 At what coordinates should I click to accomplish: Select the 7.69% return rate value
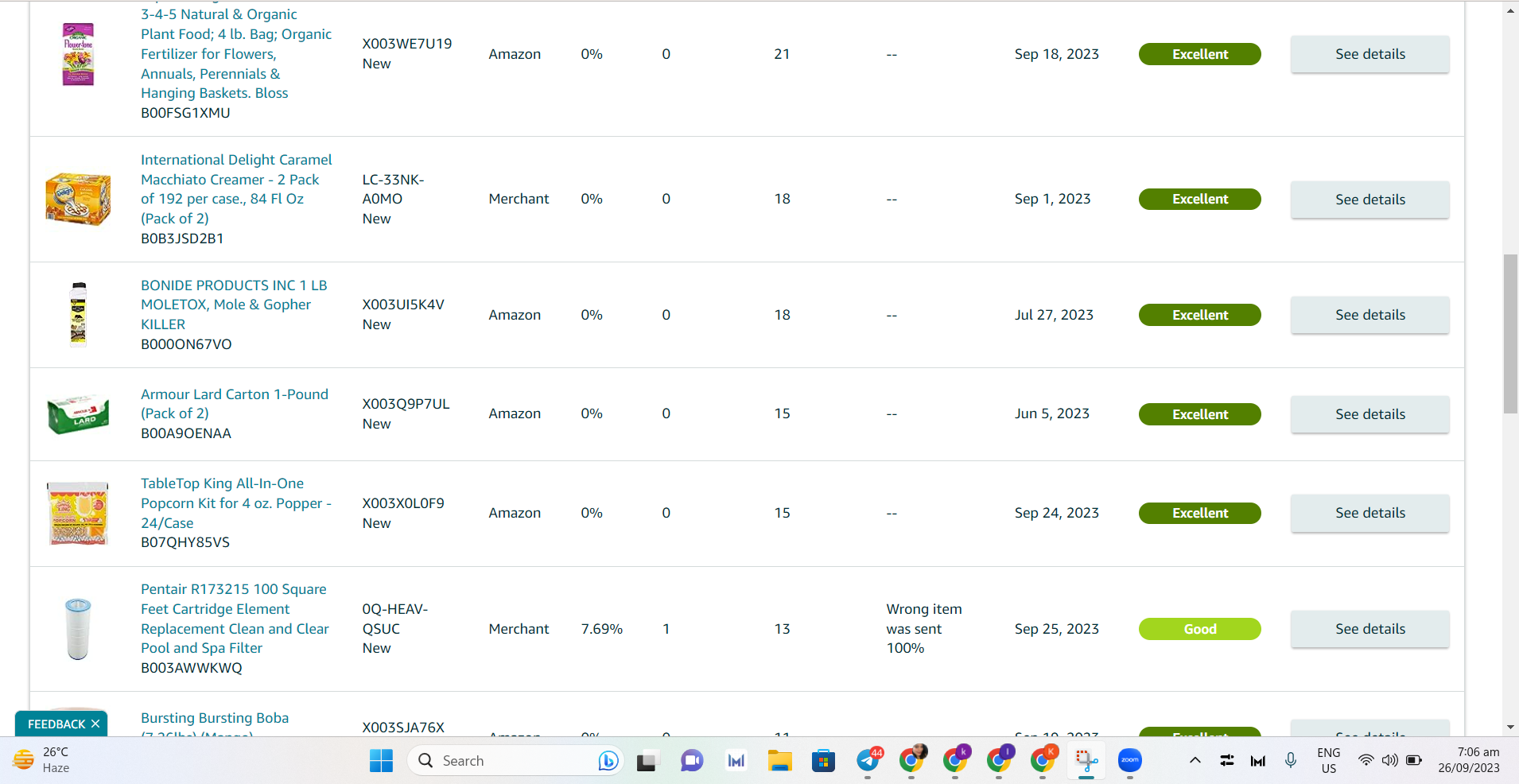pos(601,629)
